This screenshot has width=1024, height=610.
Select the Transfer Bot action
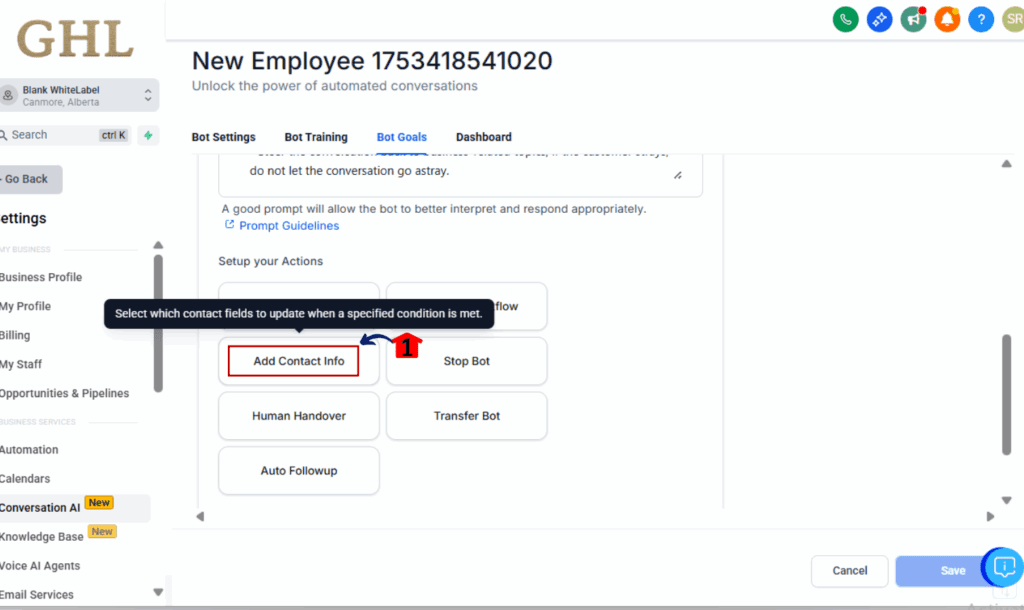[466, 416]
